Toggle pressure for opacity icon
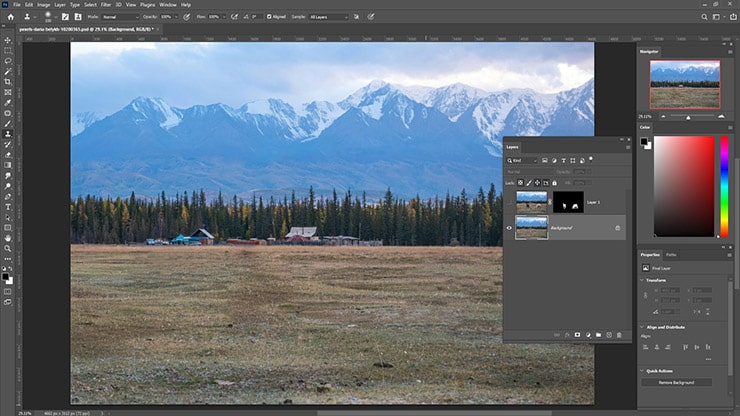This screenshot has height=416, width=740. click(x=187, y=17)
